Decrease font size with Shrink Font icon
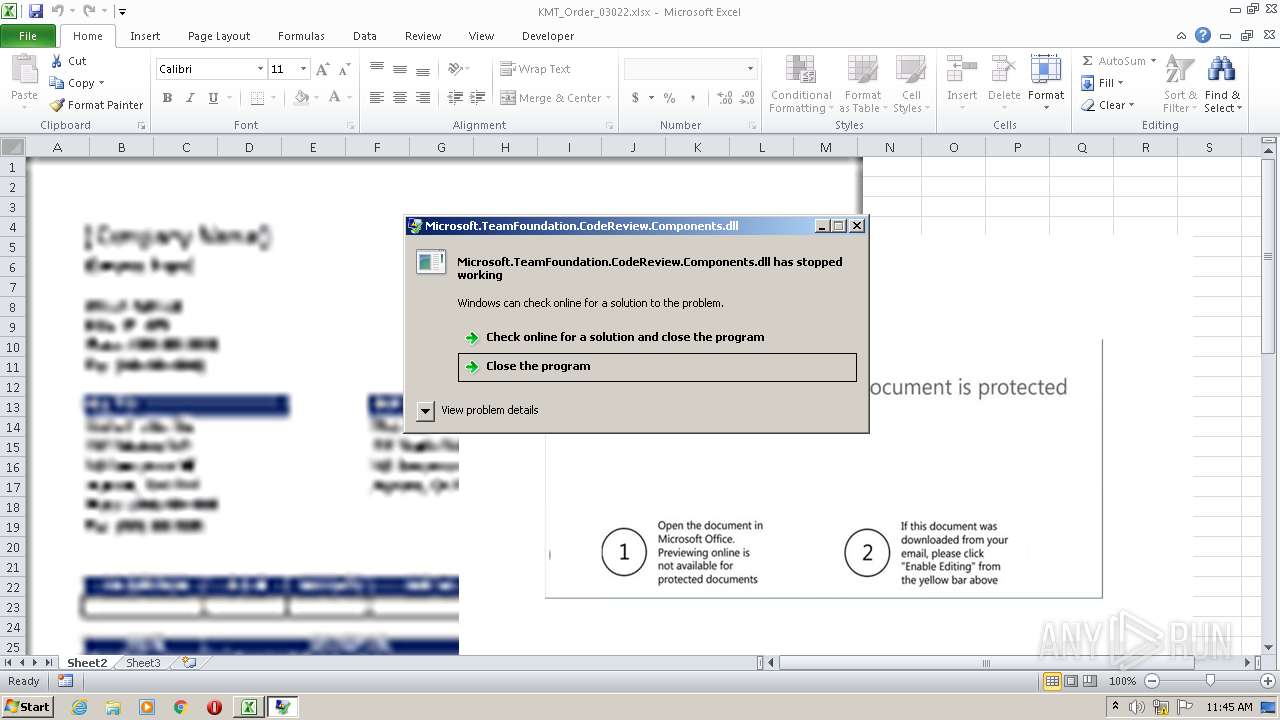The height and width of the screenshot is (720, 1280). click(344, 69)
